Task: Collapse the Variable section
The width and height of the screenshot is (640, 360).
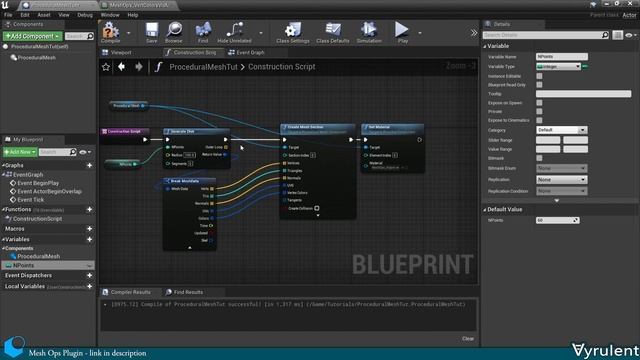Action: pos(485,47)
